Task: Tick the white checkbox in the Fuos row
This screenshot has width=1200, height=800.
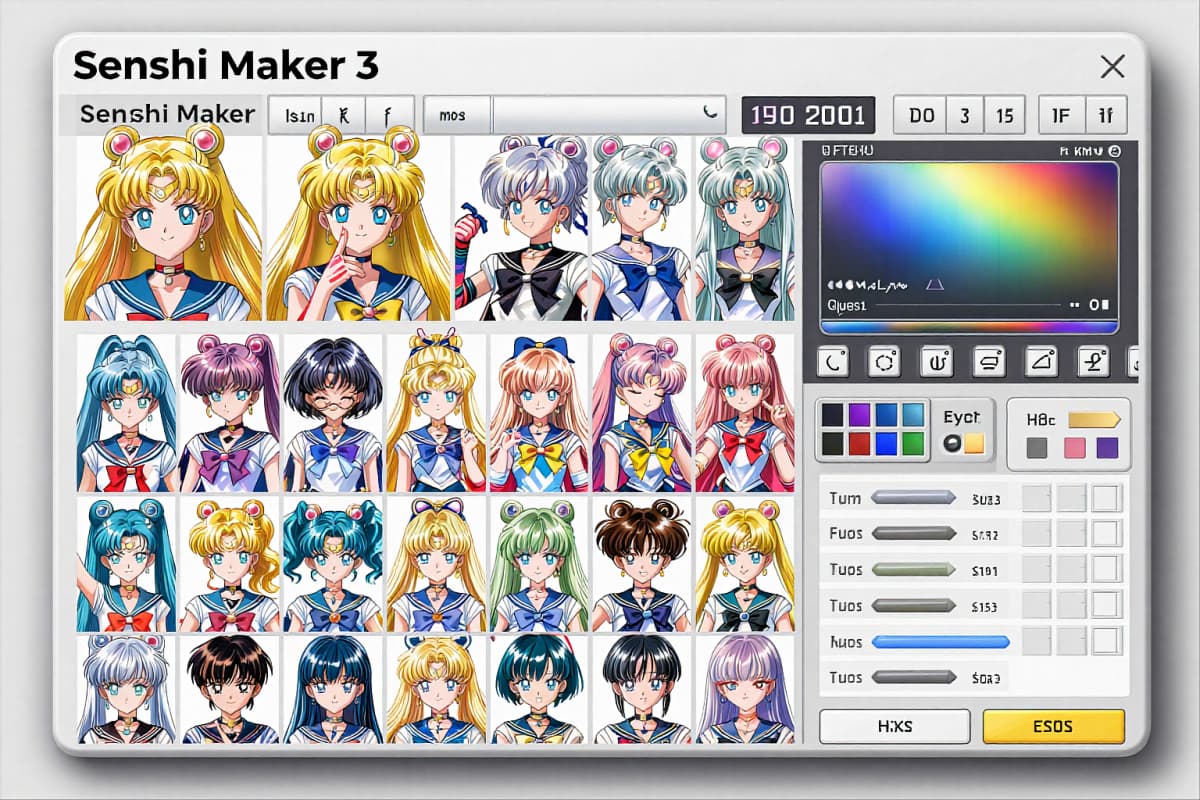Action: click(1106, 533)
